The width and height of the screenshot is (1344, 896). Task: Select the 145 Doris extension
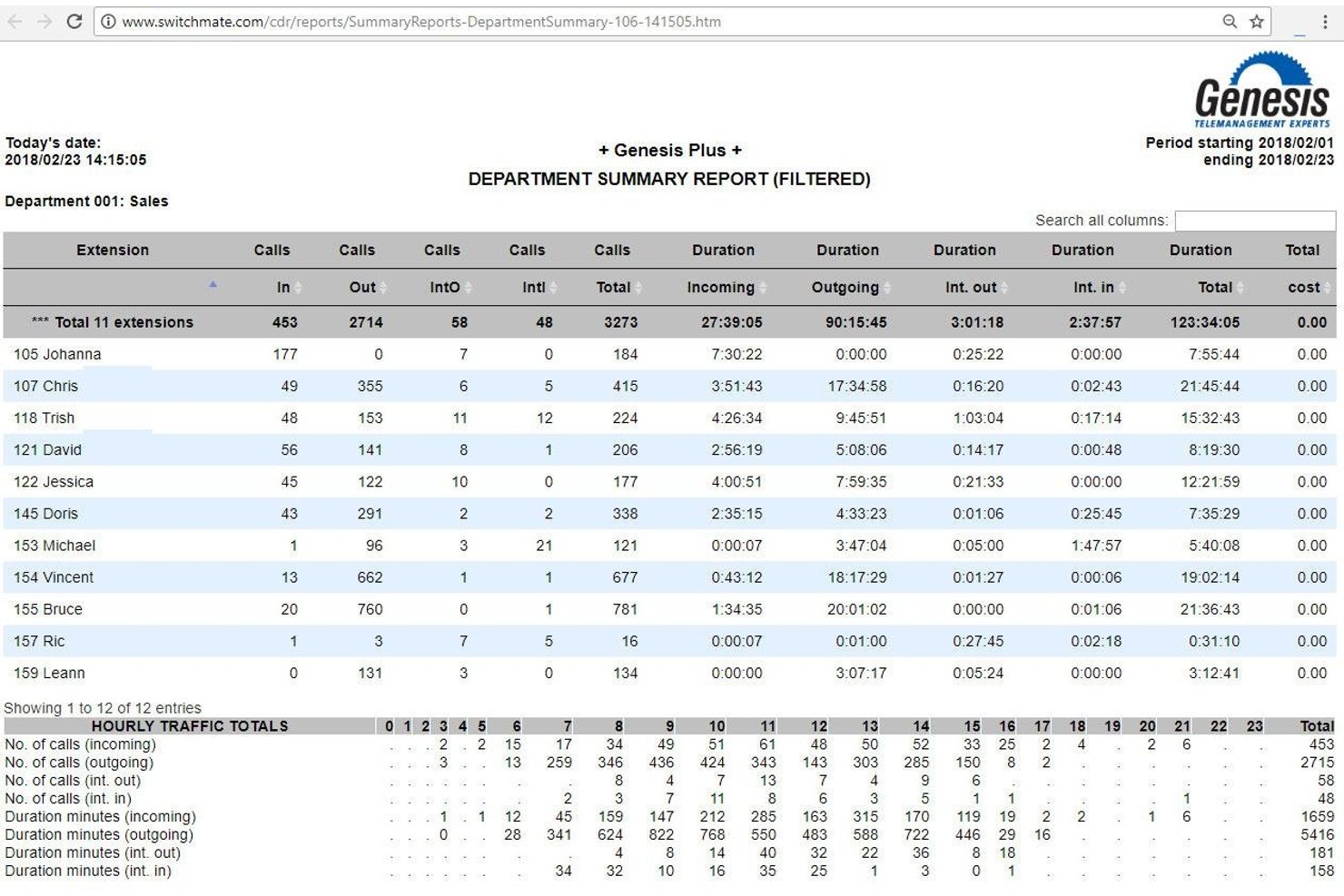45,513
